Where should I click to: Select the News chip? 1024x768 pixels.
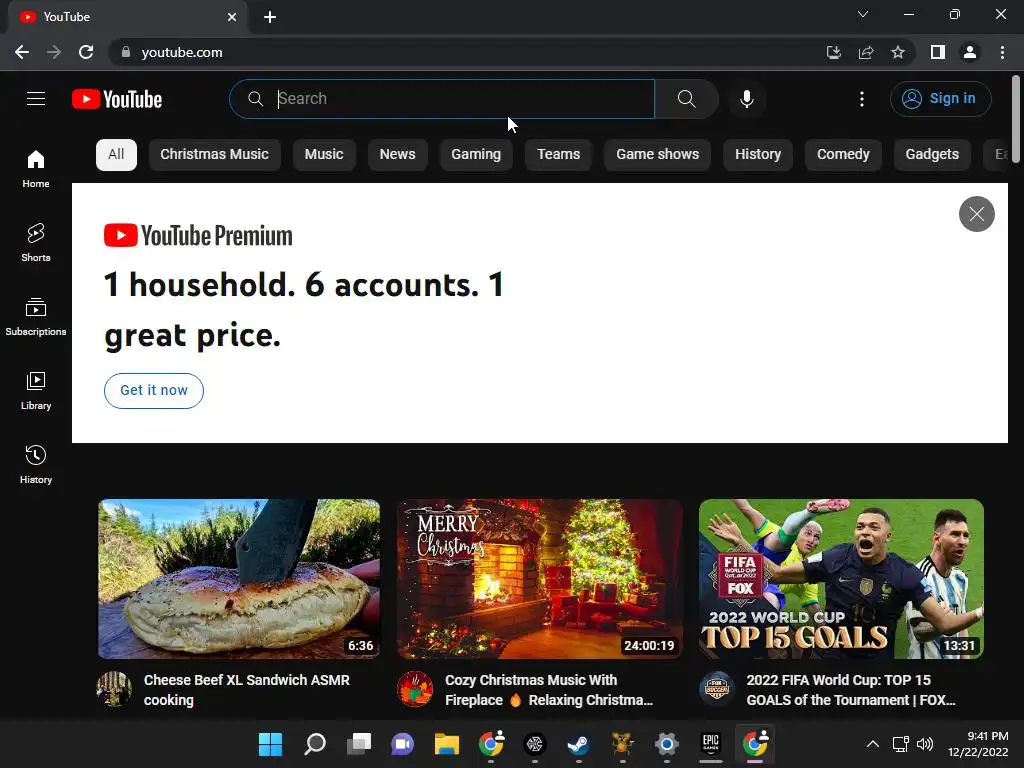click(398, 155)
